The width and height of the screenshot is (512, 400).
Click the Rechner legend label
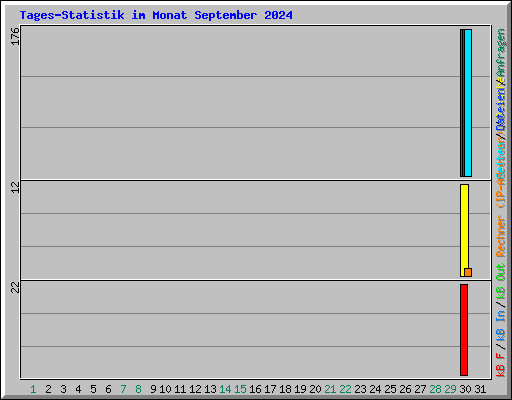501,236
